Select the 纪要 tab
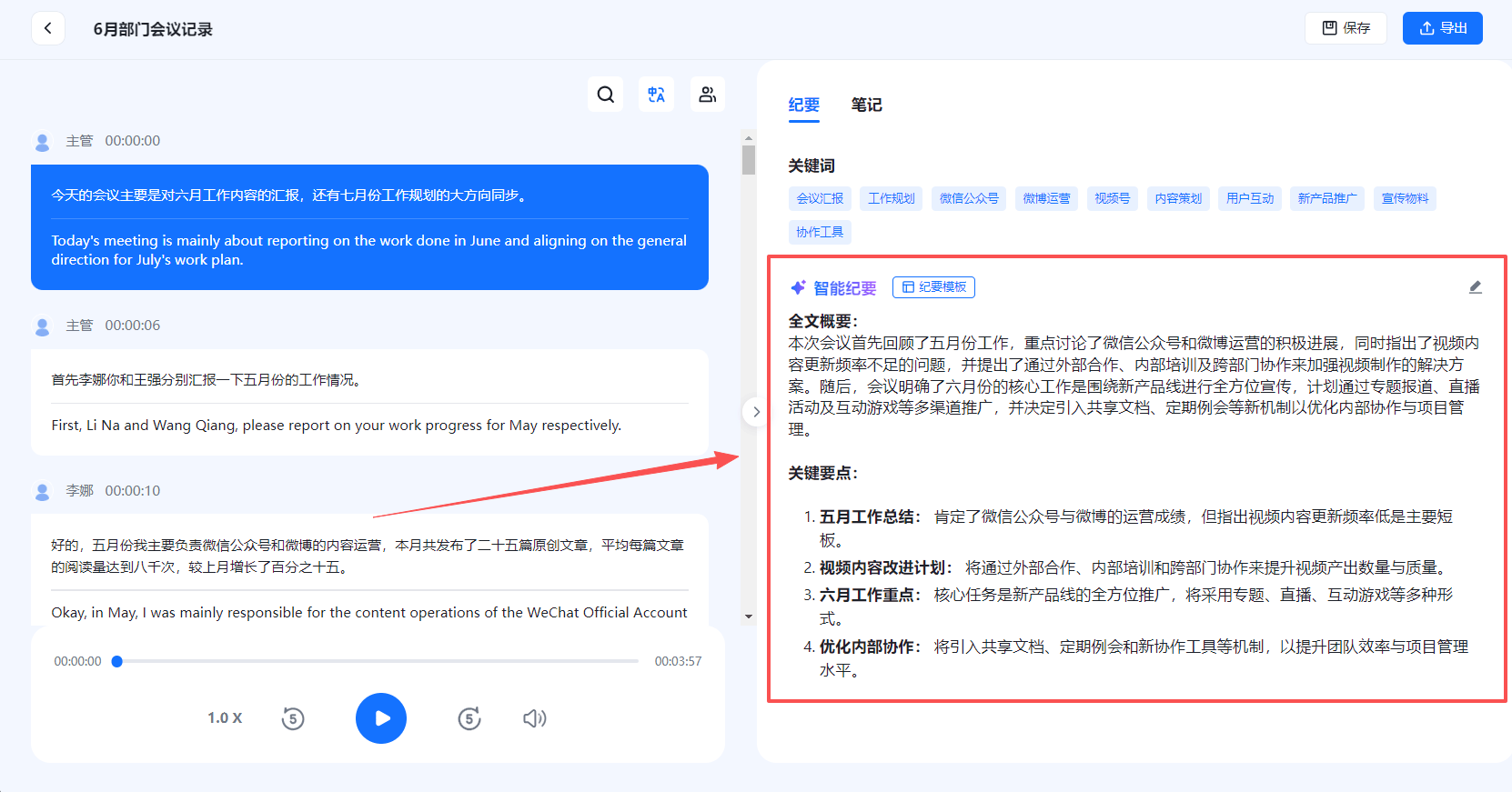This screenshot has height=792, width=1512. coord(803,105)
